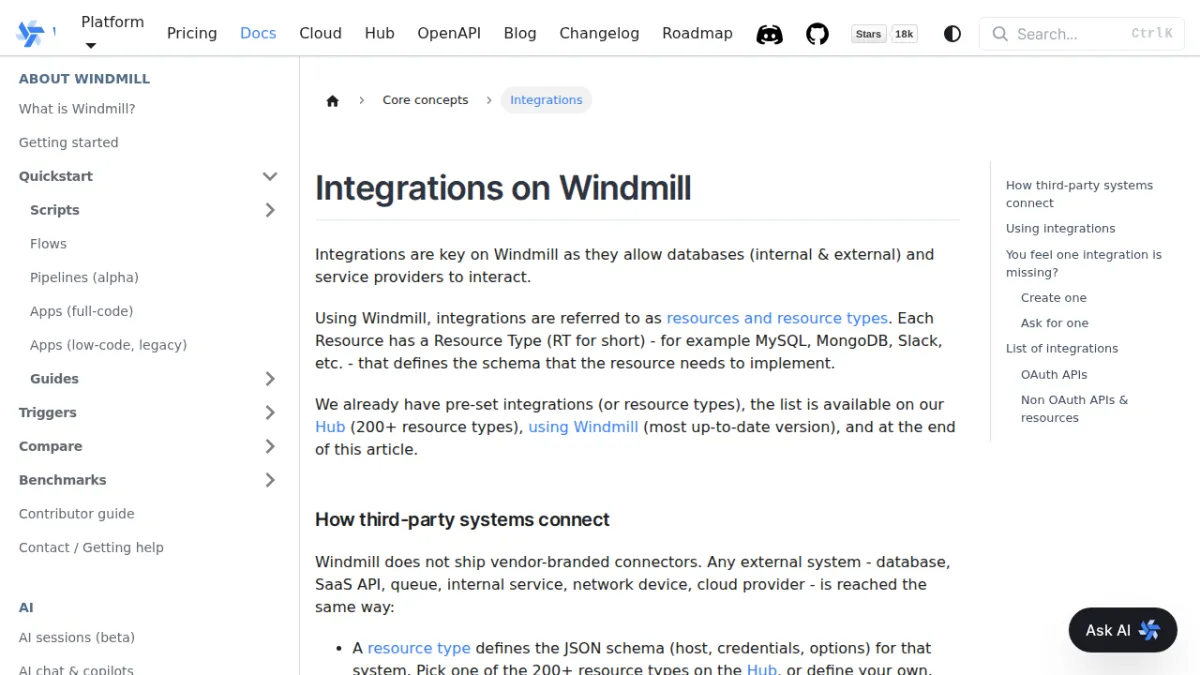Screen dimensions: 1200x675
Task: Open 'Apps (low-code, legacy)' sidebar page
Action: coord(108,345)
